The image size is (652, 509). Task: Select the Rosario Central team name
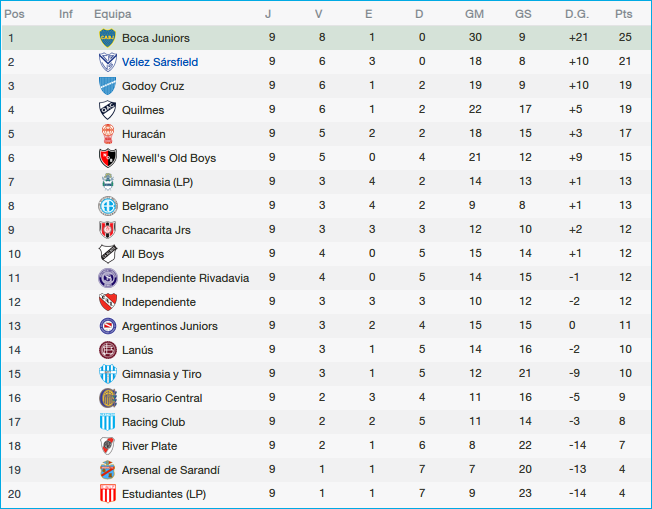pos(161,398)
